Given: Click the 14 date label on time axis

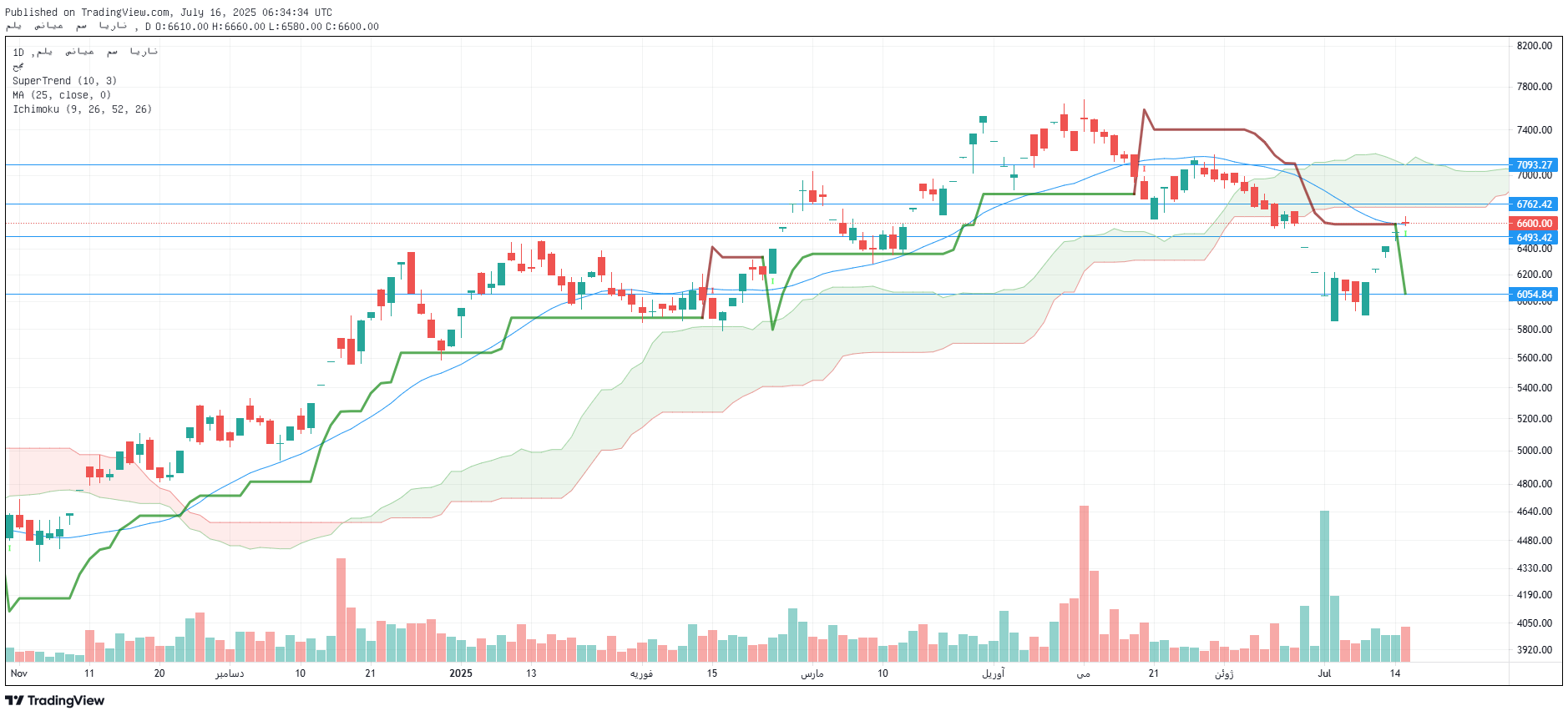Looking at the screenshot, I should tap(1395, 673).
